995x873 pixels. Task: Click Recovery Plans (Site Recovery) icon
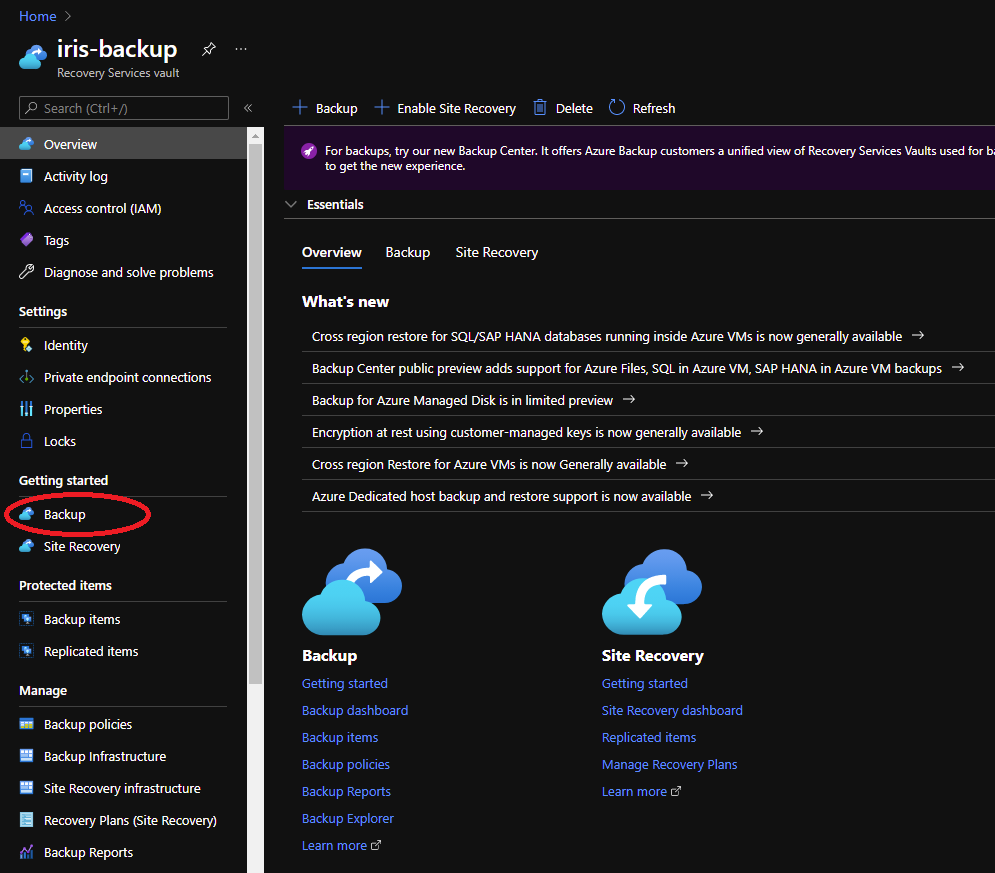[x=27, y=820]
